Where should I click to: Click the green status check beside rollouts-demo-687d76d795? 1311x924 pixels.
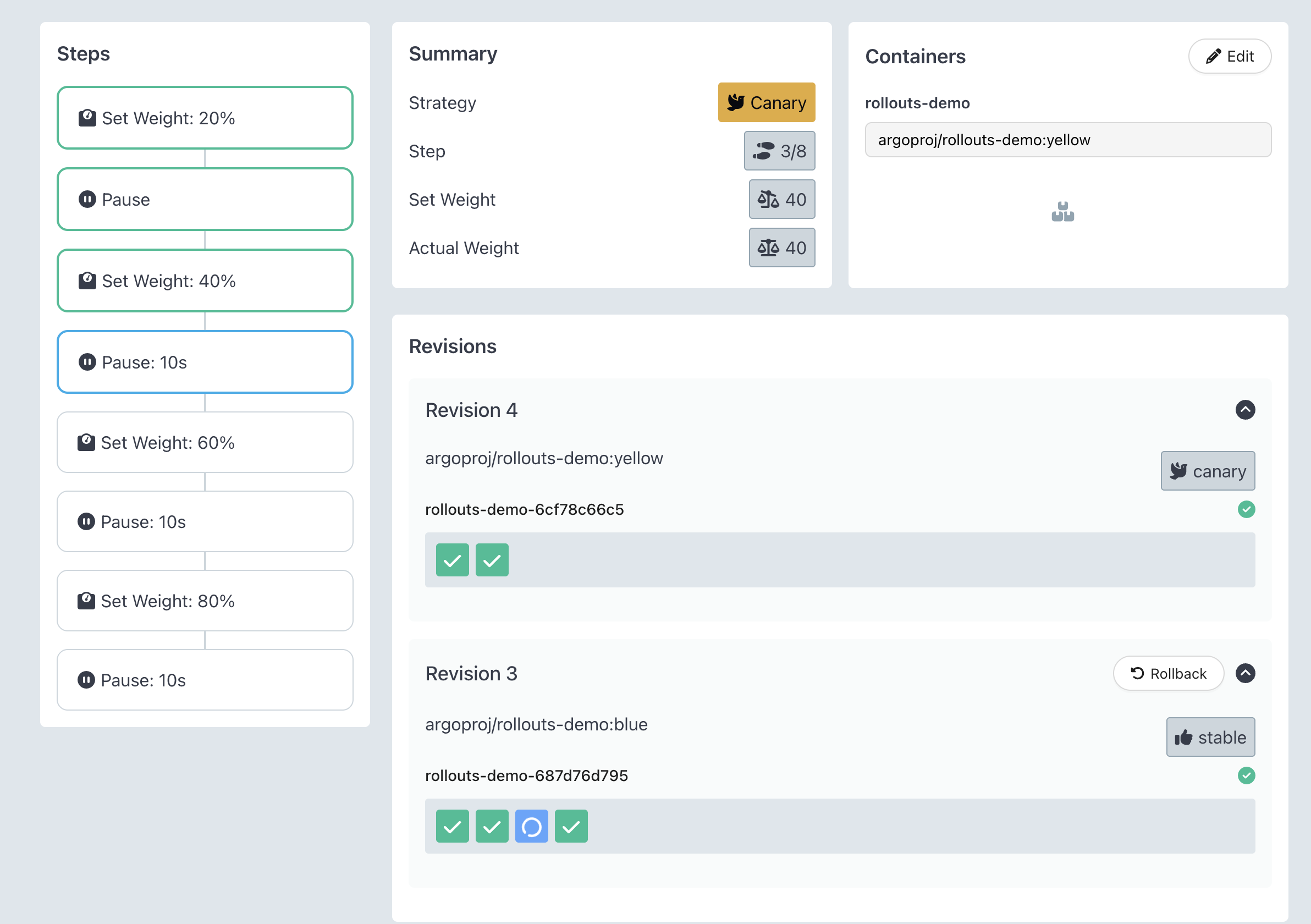[1246, 776]
